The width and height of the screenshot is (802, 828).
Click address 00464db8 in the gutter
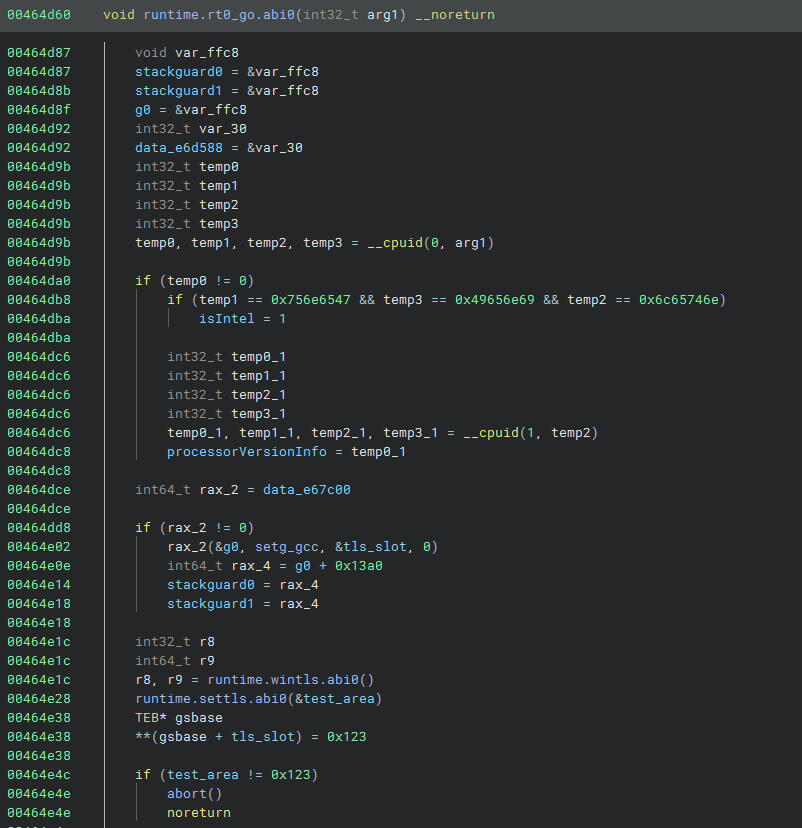(x=39, y=300)
